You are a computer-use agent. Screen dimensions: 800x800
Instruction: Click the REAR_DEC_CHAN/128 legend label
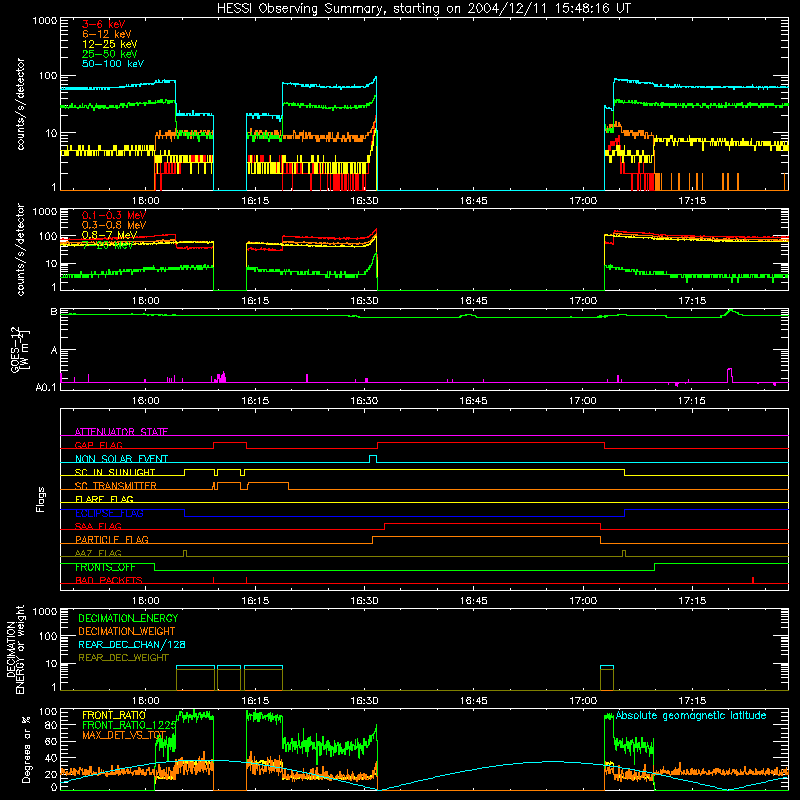coord(132,644)
